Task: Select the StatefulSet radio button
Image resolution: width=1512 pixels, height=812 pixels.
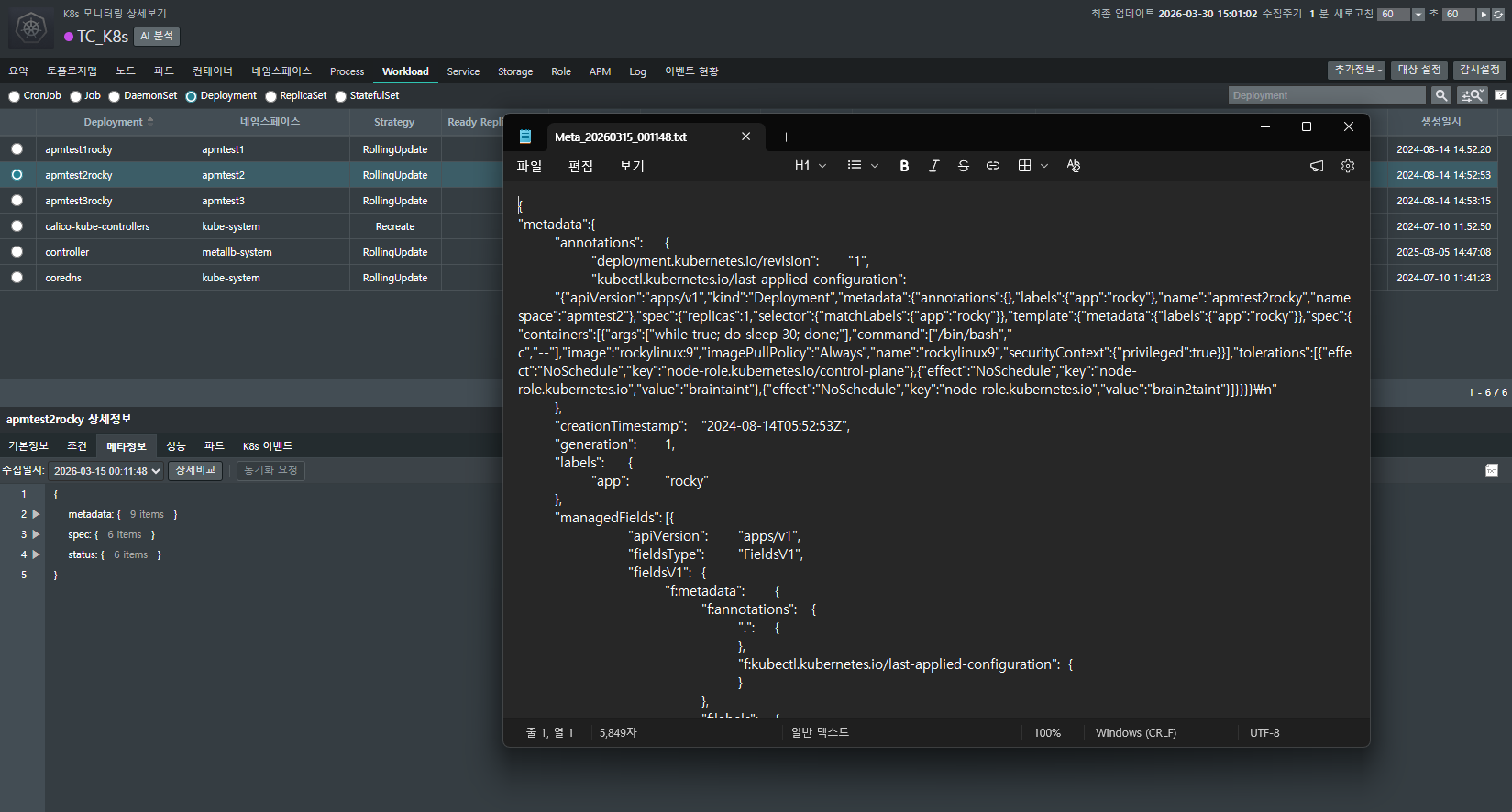Action: [x=340, y=96]
